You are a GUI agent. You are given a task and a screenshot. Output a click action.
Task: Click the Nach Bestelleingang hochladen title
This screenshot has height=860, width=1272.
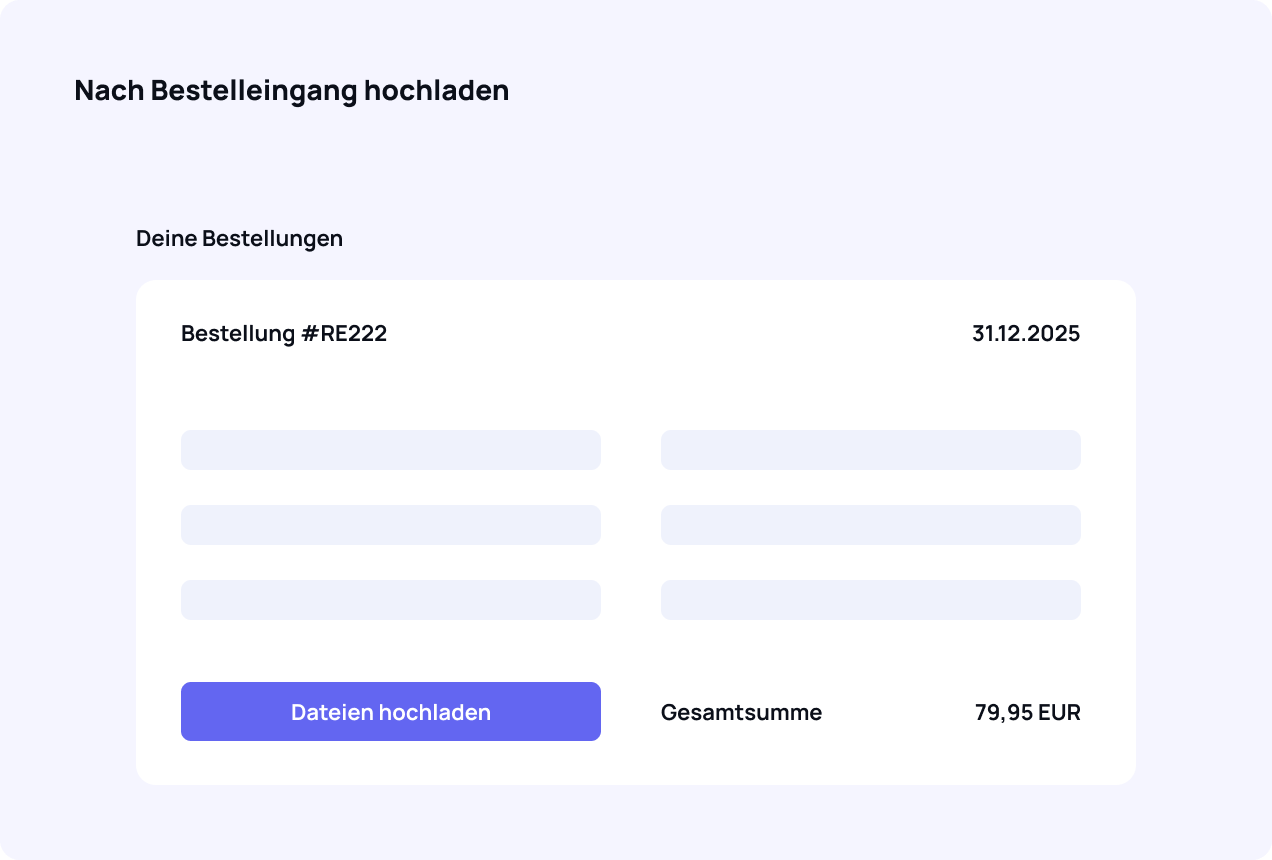292,91
